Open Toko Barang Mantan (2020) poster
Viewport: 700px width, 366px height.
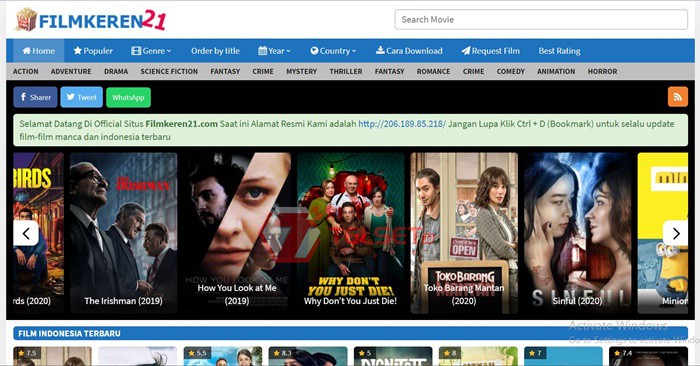coord(464,233)
